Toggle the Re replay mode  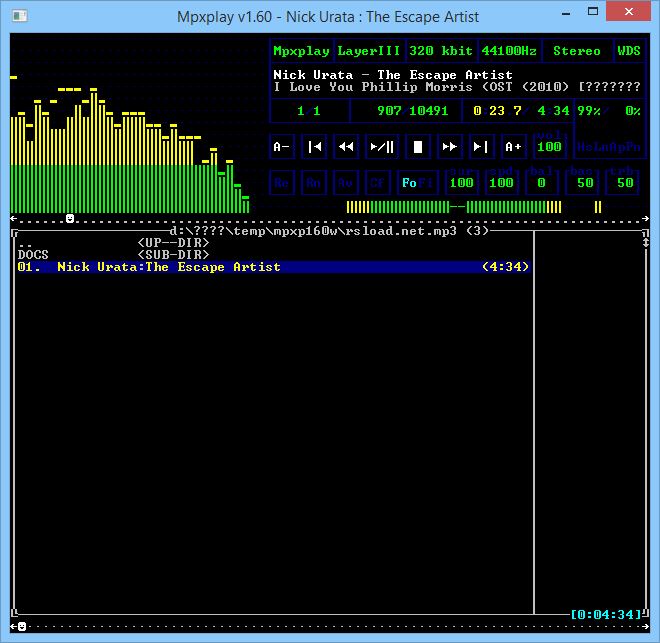point(282,183)
